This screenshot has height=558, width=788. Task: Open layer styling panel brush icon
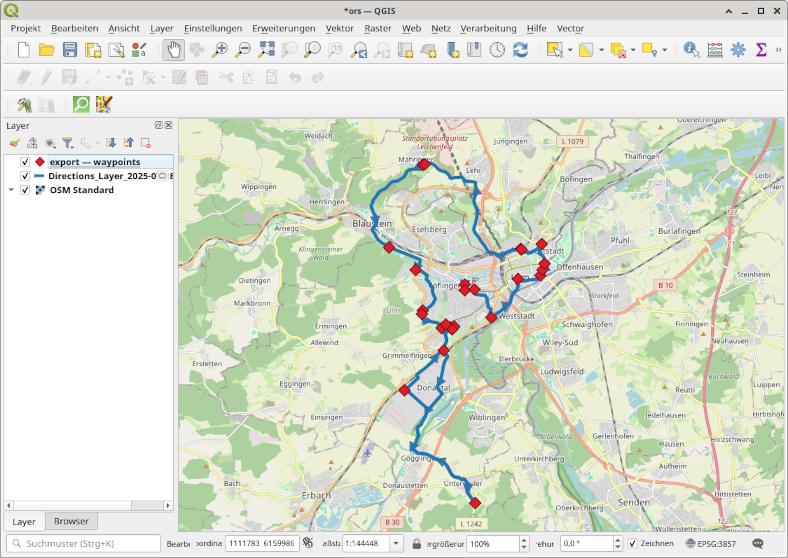point(15,143)
